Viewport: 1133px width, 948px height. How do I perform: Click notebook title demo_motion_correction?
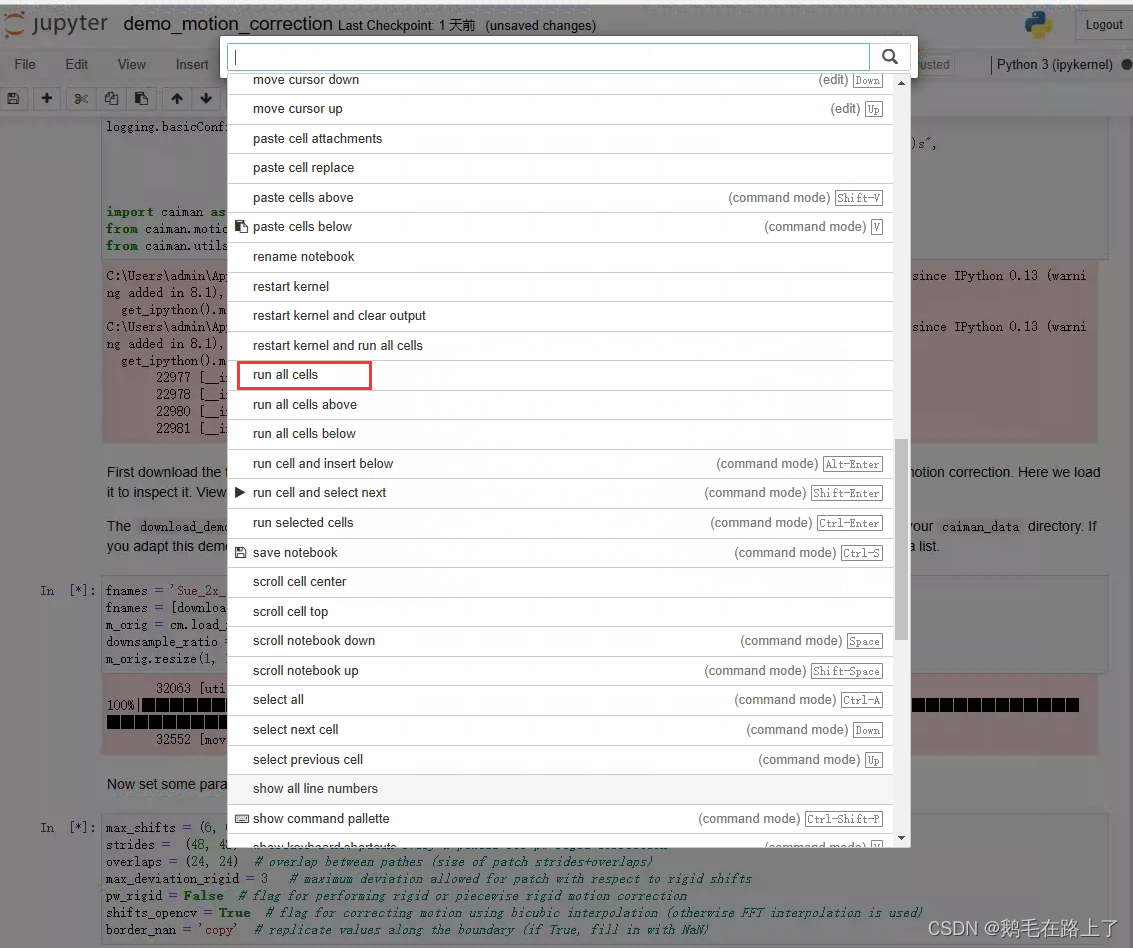click(x=228, y=24)
